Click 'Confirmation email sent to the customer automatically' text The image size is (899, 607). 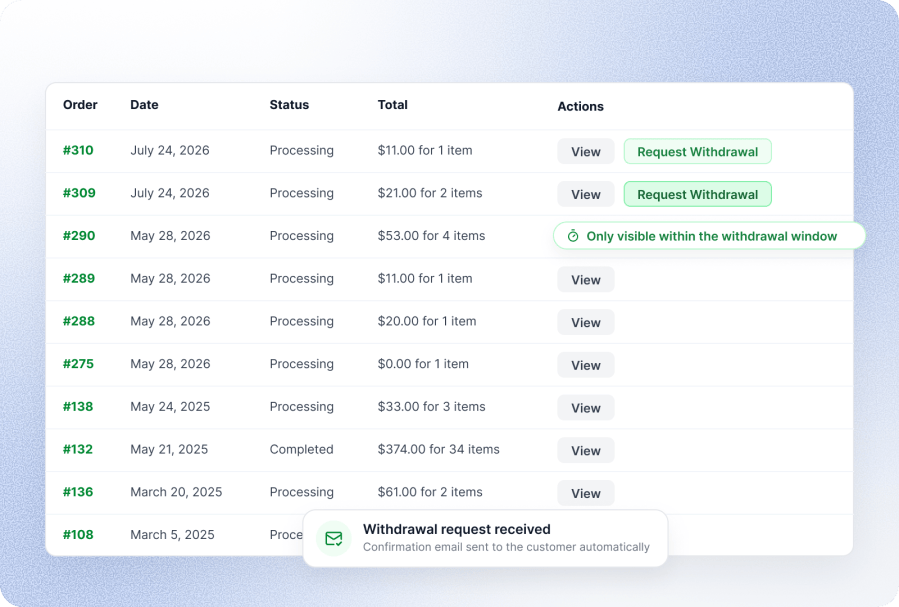tap(506, 547)
